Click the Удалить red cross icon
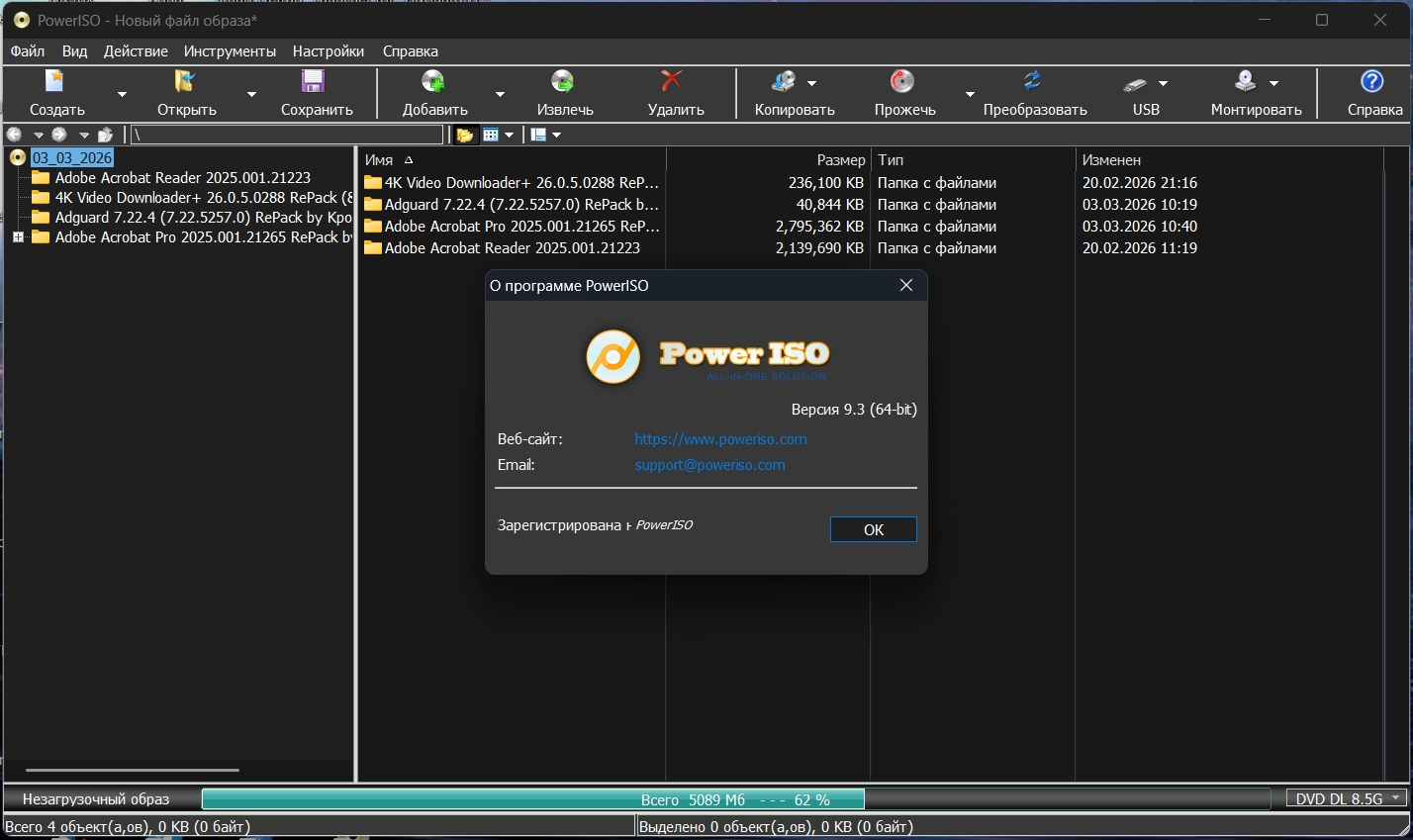 point(673,81)
